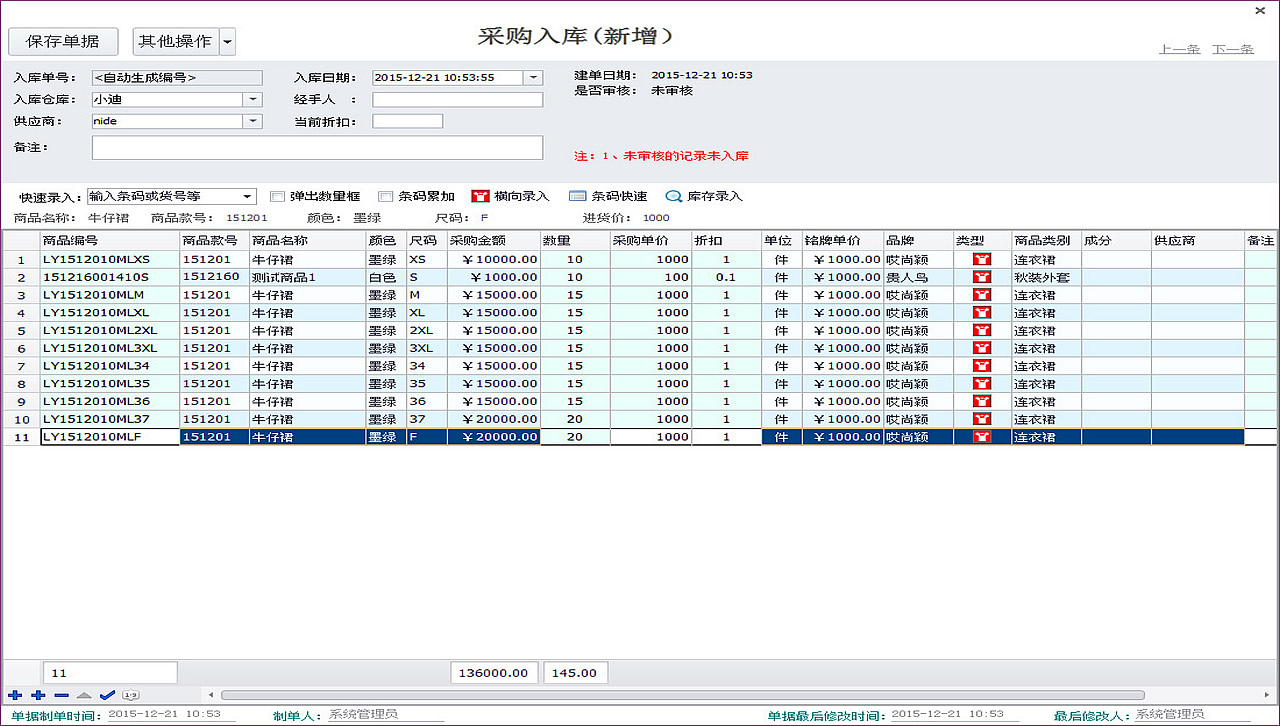The height and width of the screenshot is (726, 1280).
Task: Click into the 备注 text field
Action: [x=317, y=148]
